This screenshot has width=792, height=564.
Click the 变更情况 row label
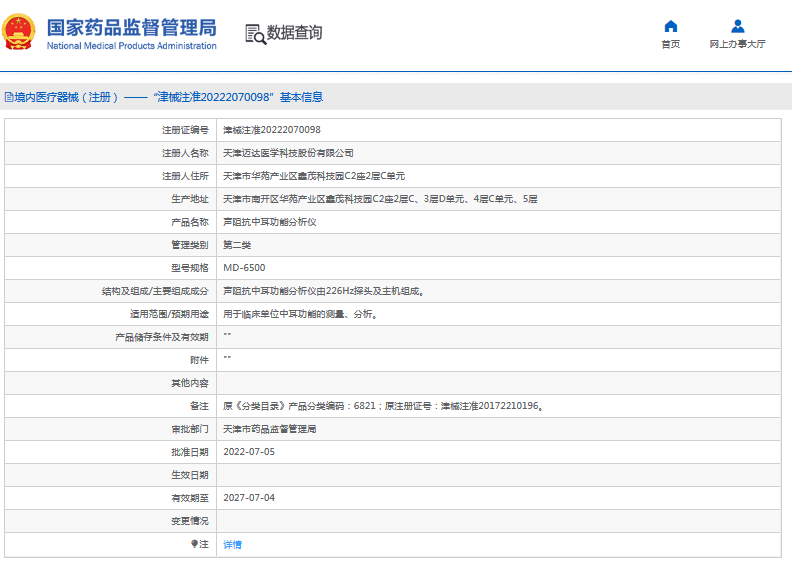(189, 521)
